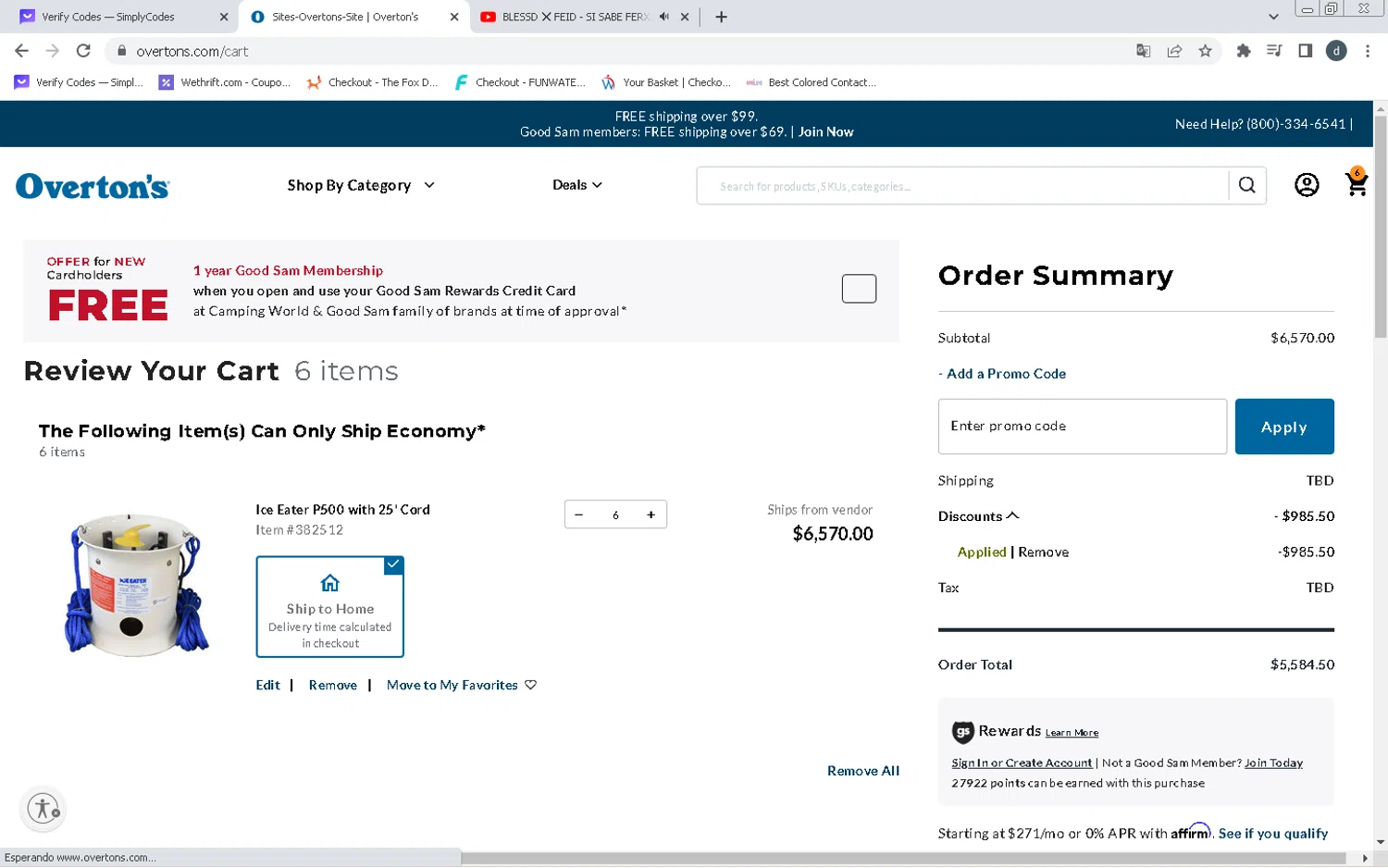Screen dimensions: 1388x868
Task: Reload the current page
Action: (x=83, y=51)
